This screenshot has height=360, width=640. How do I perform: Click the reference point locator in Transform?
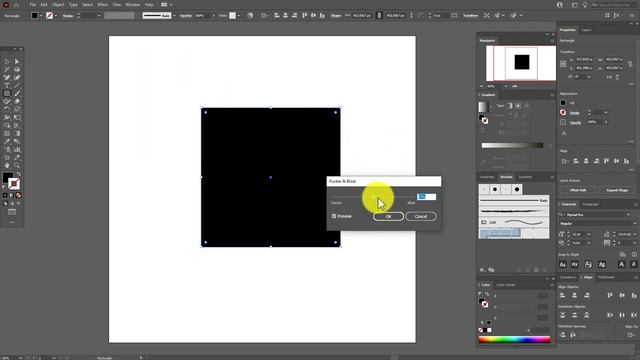click(563, 64)
